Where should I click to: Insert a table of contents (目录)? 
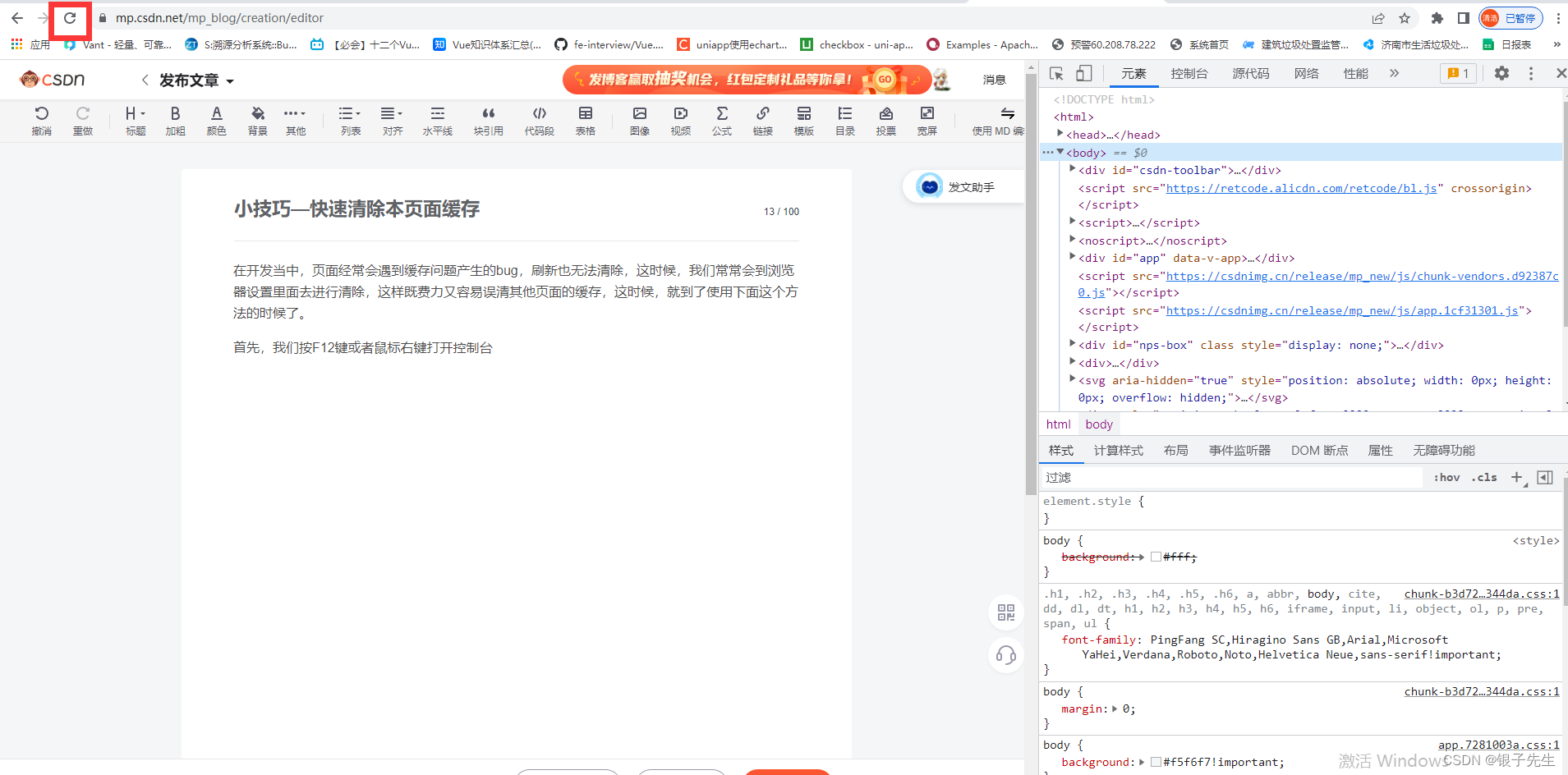tap(845, 121)
